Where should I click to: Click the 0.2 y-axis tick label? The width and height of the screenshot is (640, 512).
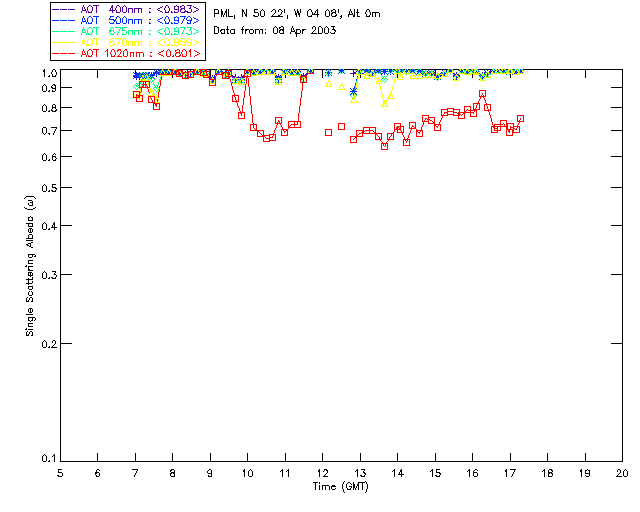pos(49,344)
